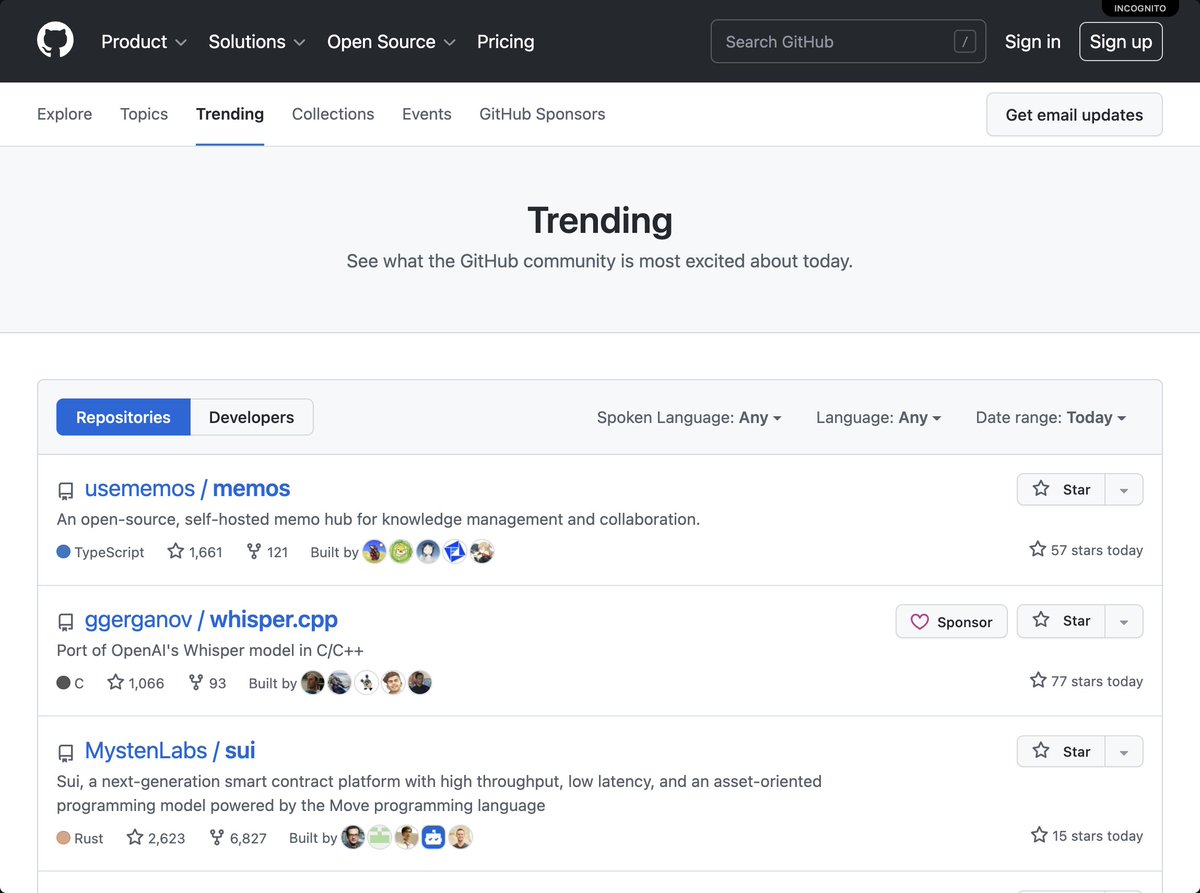The height and width of the screenshot is (893, 1200).
Task: Click the Incognito badge
Action: [x=1140, y=8]
